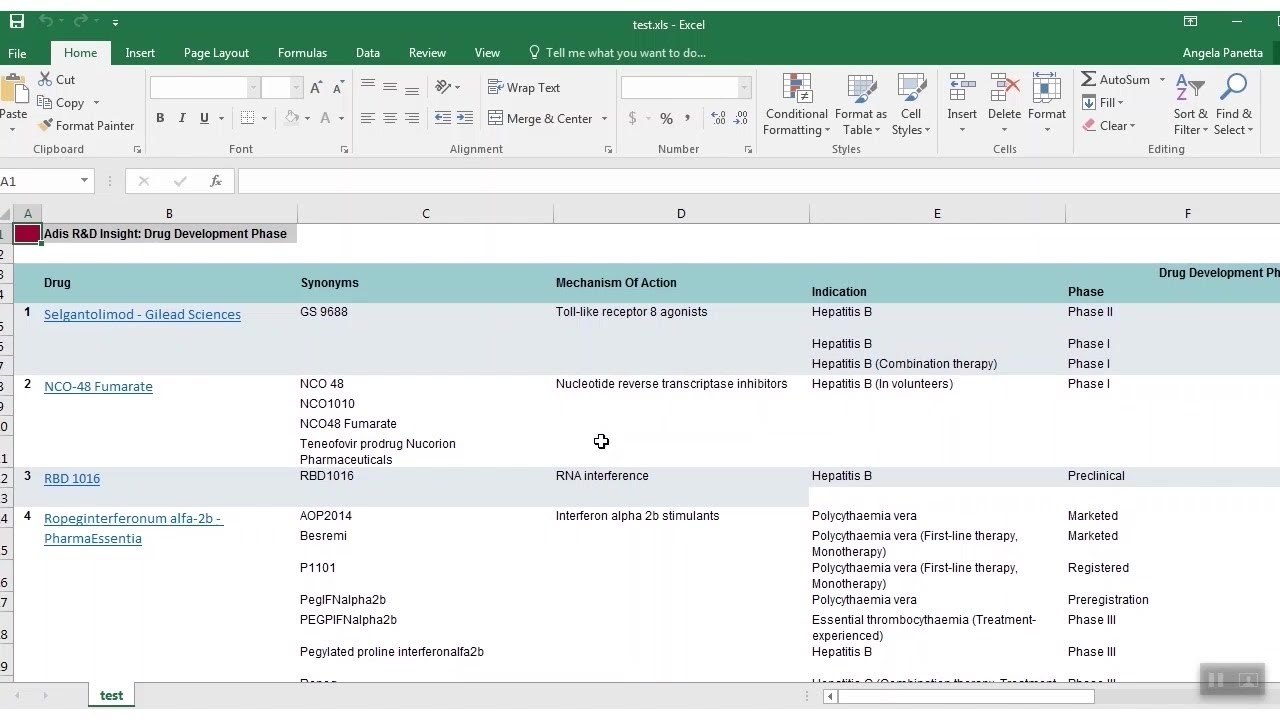Switch to the Review tab
This screenshot has height=720, width=1280.
click(427, 53)
